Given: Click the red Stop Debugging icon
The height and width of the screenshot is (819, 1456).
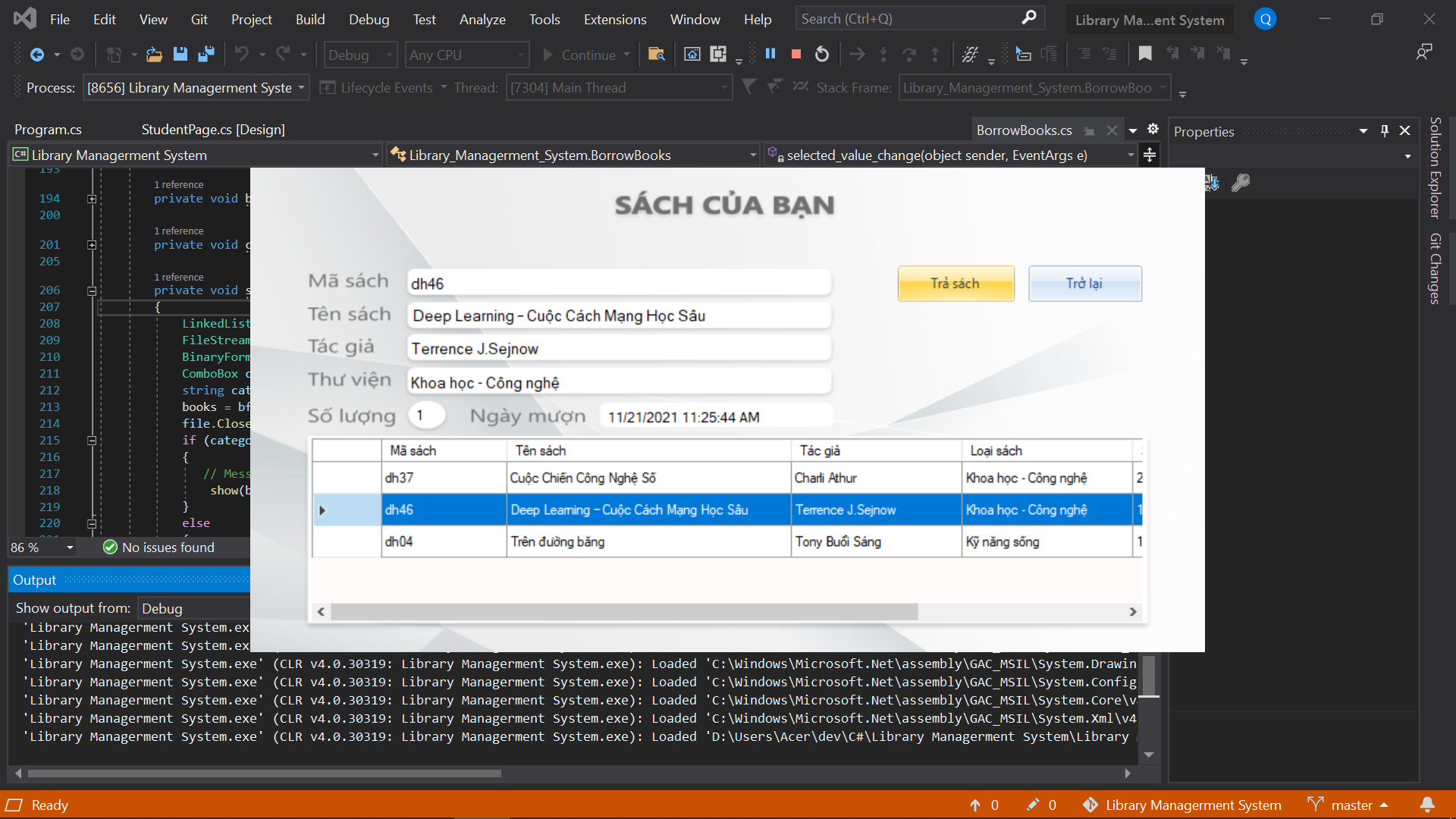Looking at the screenshot, I should (796, 54).
